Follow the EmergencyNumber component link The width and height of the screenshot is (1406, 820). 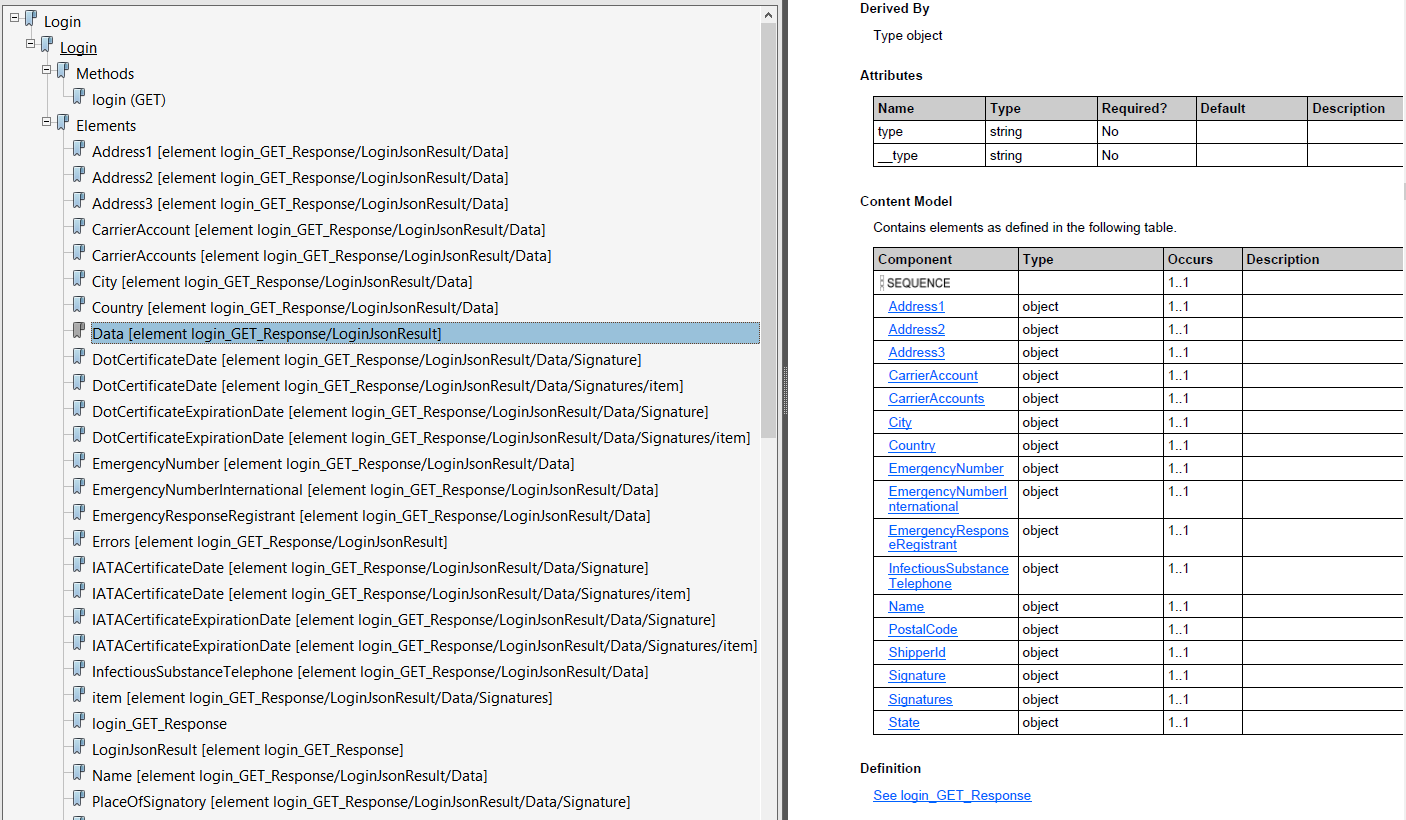click(x=946, y=468)
